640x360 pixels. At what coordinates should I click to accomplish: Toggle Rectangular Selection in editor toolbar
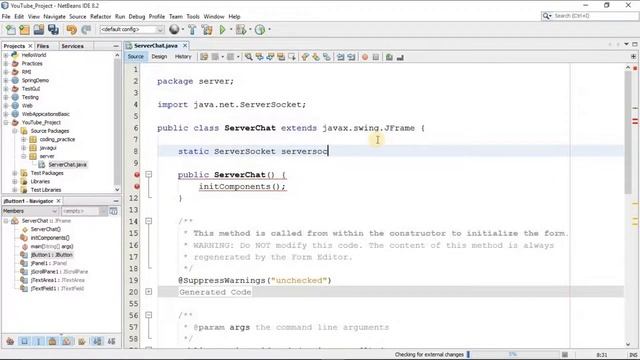tap(292, 57)
